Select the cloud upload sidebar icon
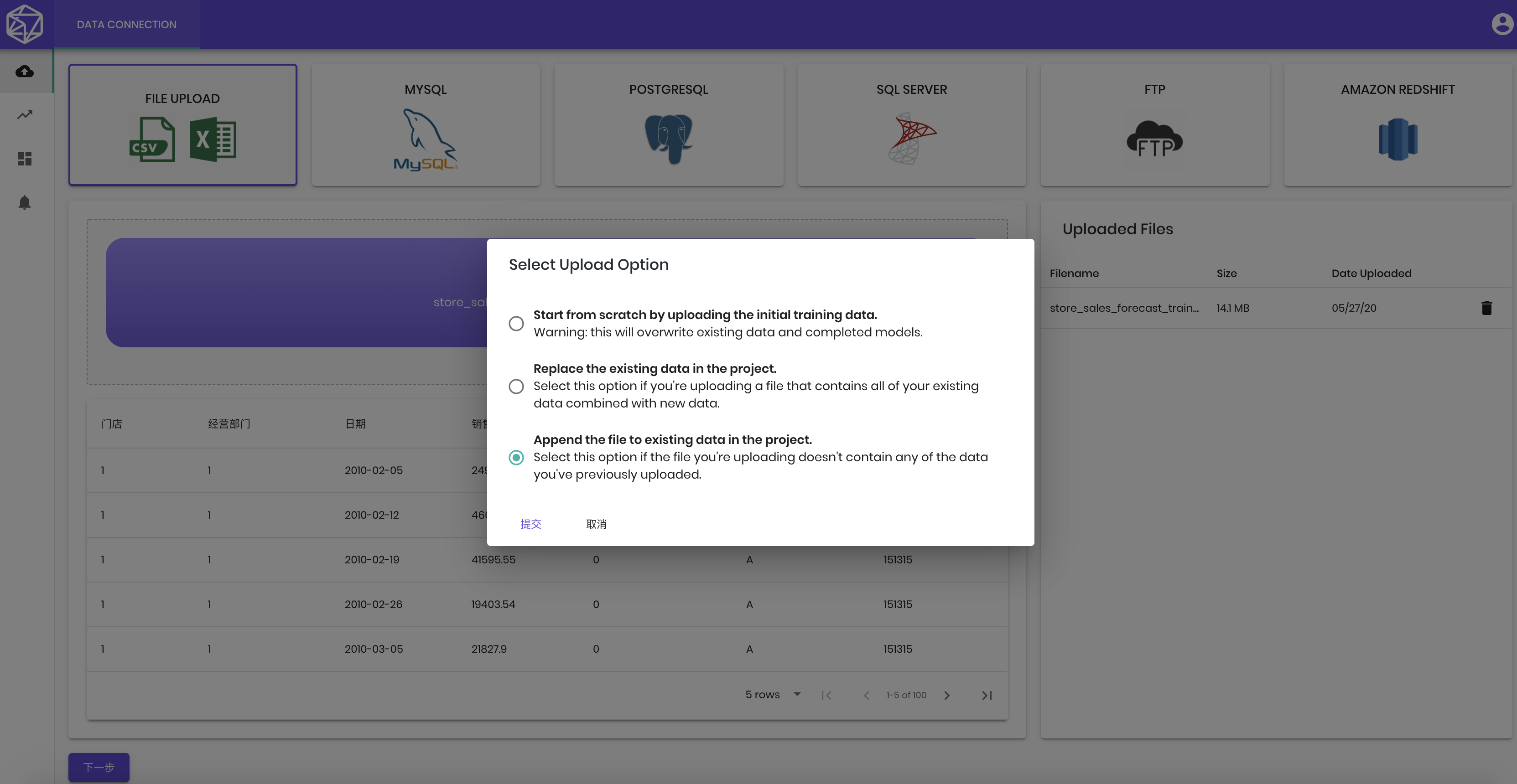Image resolution: width=1517 pixels, height=784 pixels. [25, 71]
